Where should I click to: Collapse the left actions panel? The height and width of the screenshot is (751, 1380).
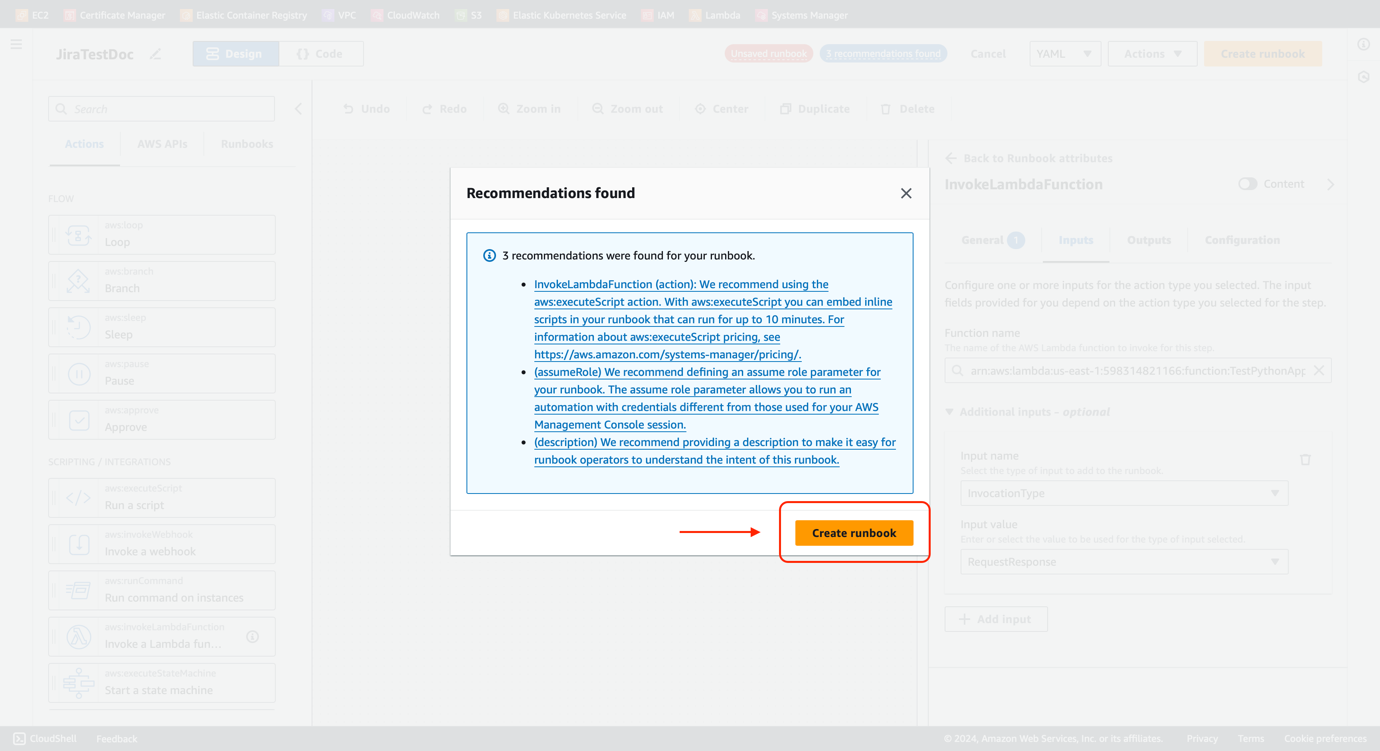click(298, 109)
